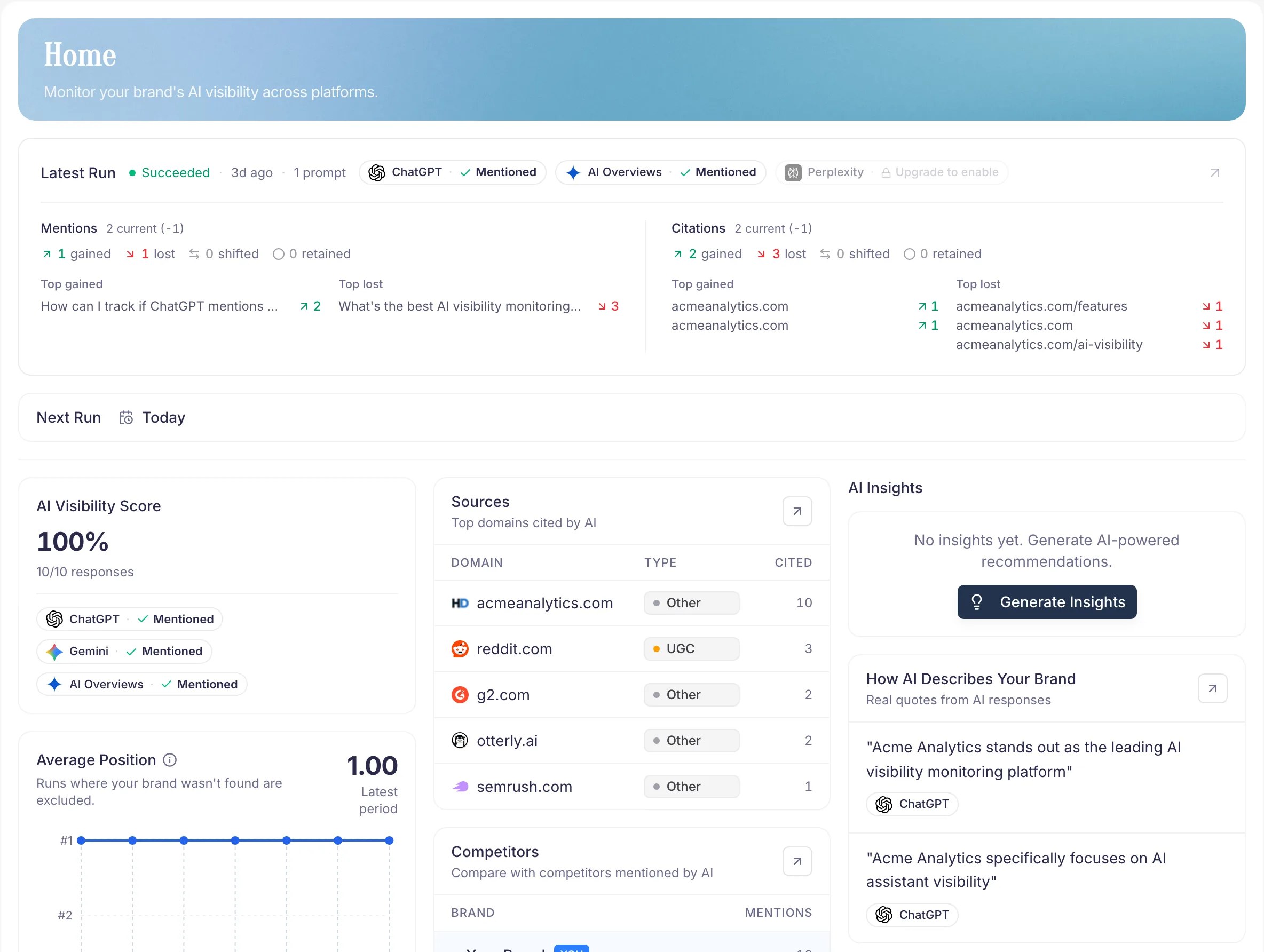Click the Perplexity logo icon
This screenshot has width=1264, height=952.
click(793, 172)
